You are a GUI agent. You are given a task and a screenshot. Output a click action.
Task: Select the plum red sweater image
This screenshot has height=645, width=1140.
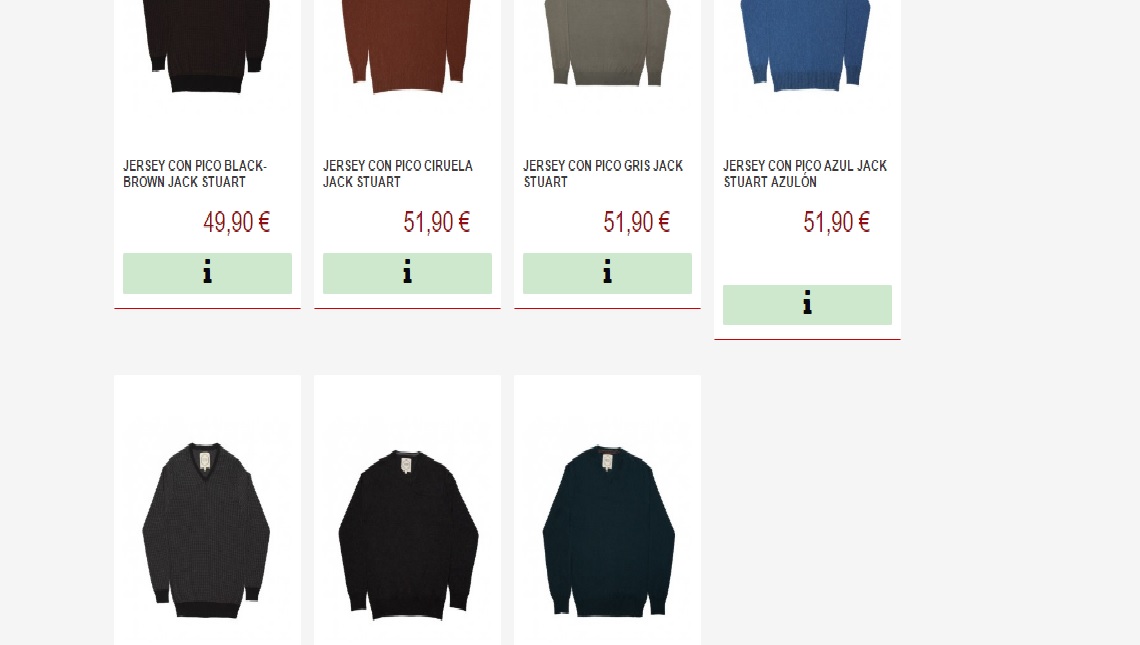pyautogui.click(x=406, y=46)
